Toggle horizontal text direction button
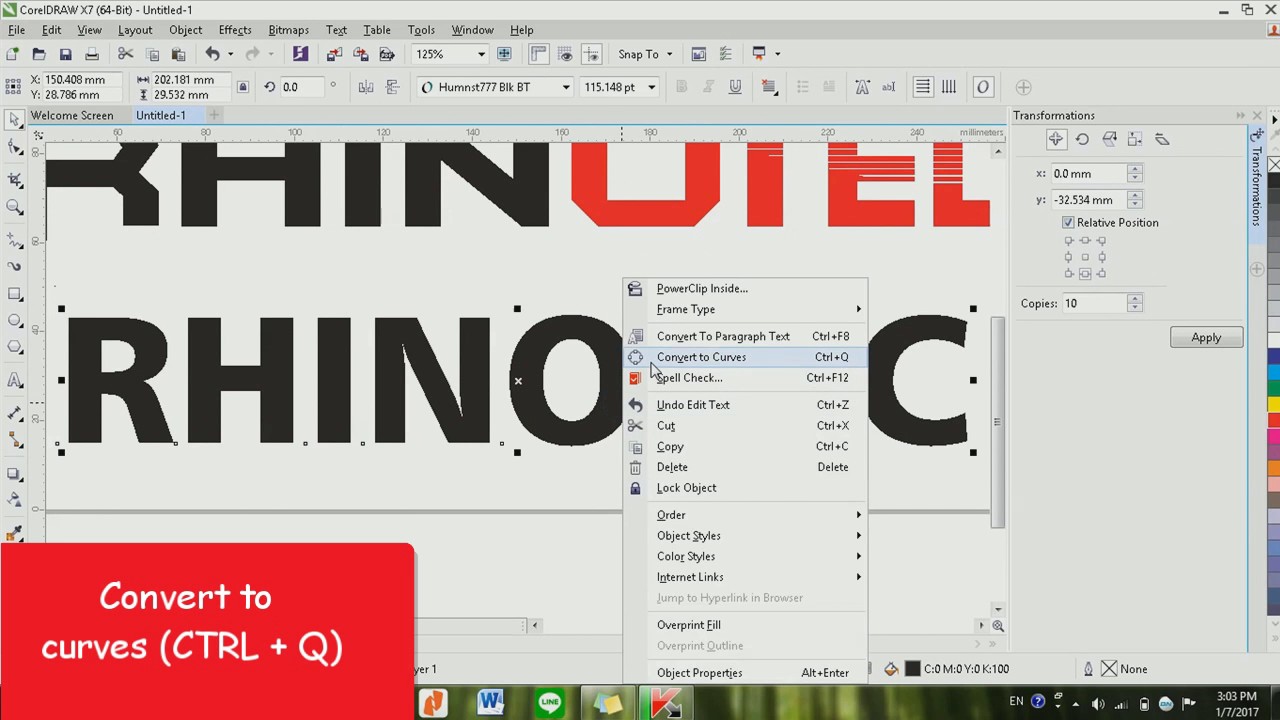This screenshot has width=1280, height=720. pos(922,87)
